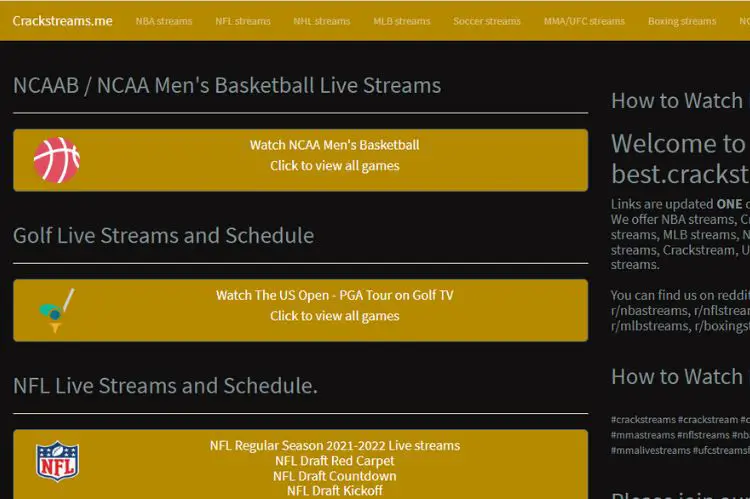Open the MMA/UFC streams menu item
This screenshot has height=499, width=750.
coord(584,22)
